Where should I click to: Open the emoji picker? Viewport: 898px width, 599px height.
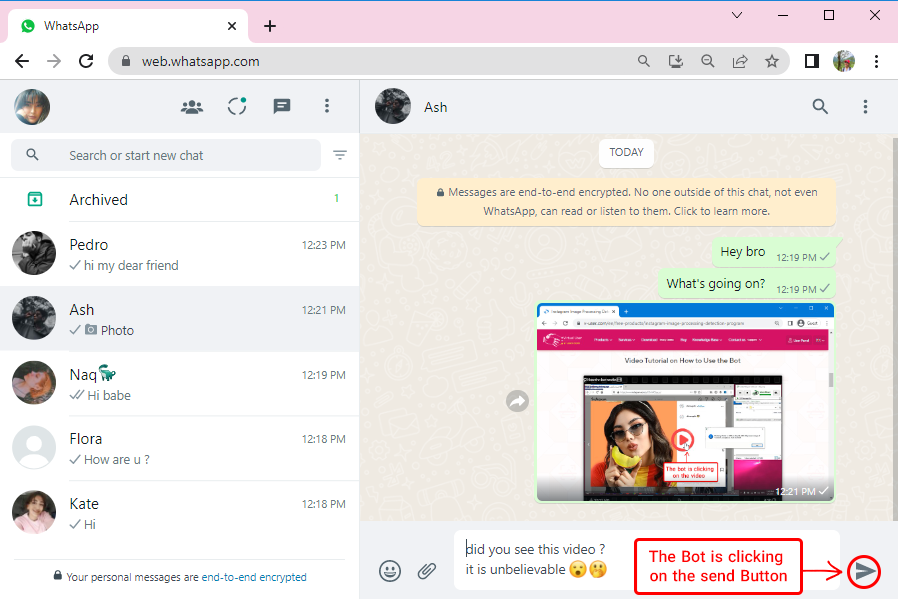[390, 571]
